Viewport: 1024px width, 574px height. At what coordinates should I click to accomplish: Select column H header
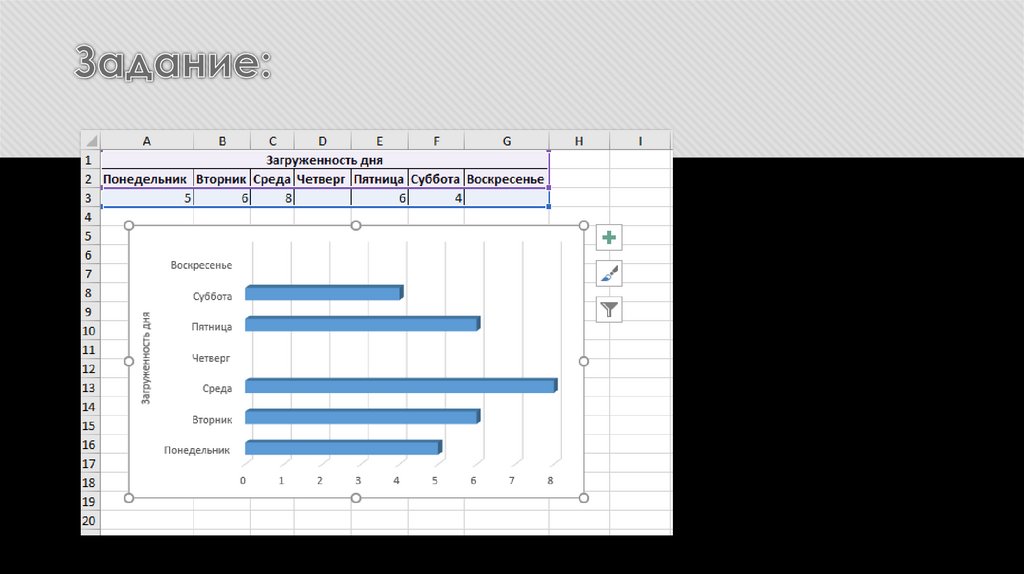click(579, 141)
